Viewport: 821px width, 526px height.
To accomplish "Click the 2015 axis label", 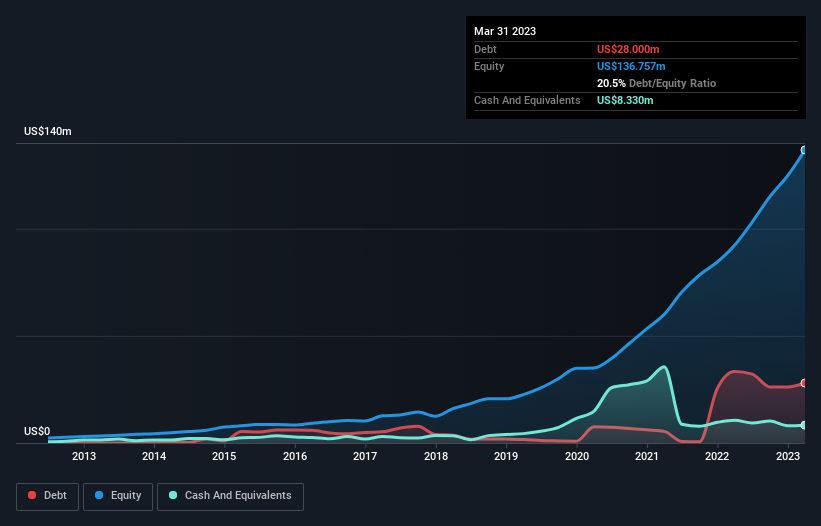I will point(224,456).
